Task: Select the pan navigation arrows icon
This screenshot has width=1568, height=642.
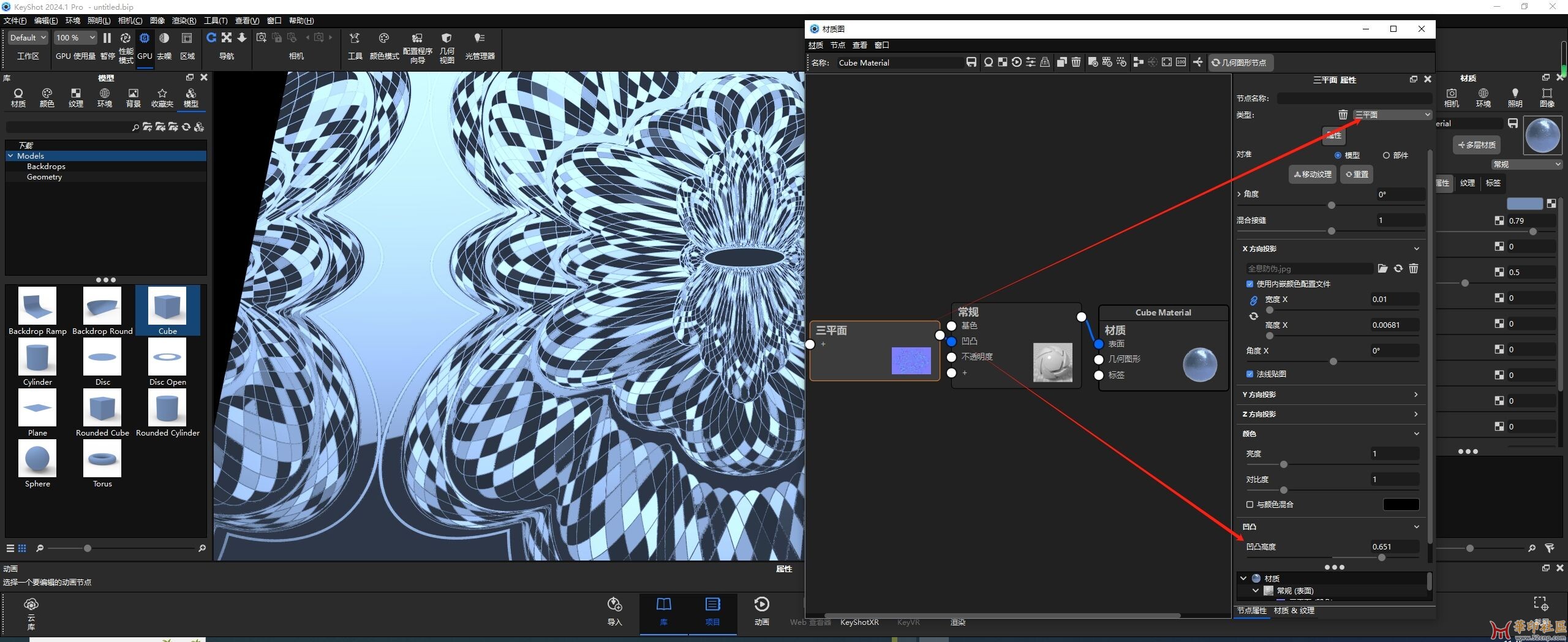Action: pos(227,38)
